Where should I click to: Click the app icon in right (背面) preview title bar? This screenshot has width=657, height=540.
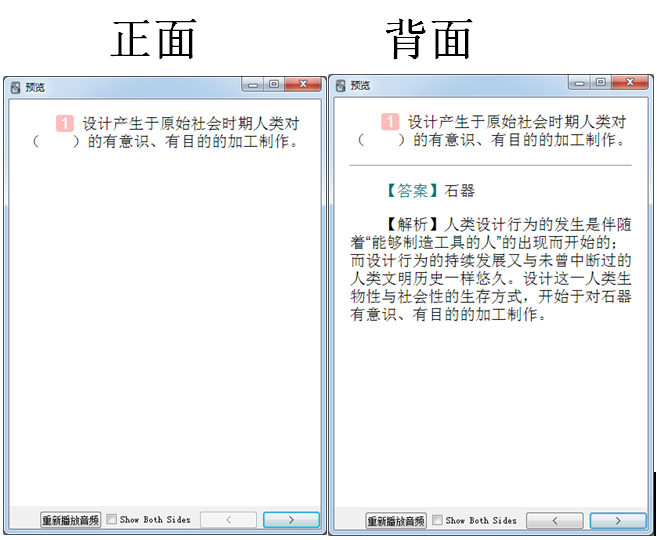click(341, 86)
